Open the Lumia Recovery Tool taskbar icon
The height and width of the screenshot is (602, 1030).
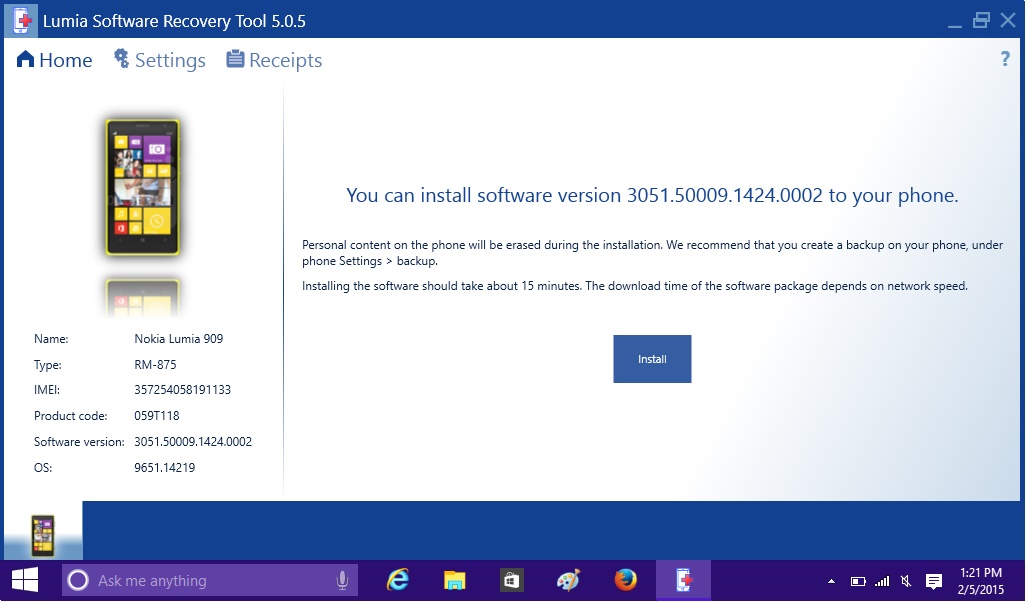(684, 580)
